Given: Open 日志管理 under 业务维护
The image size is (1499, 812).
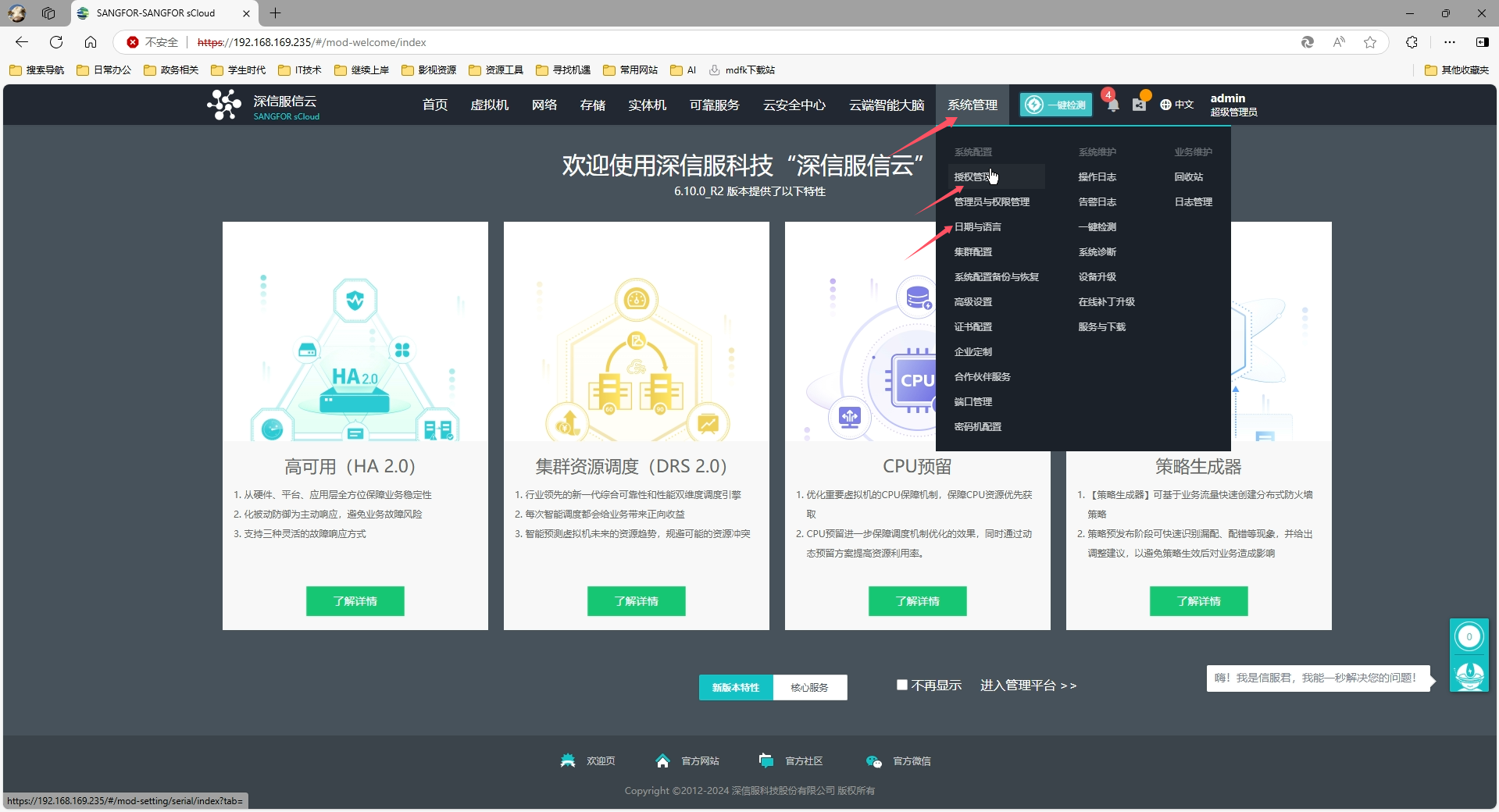Looking at the screenshot, I should 1194,201.
